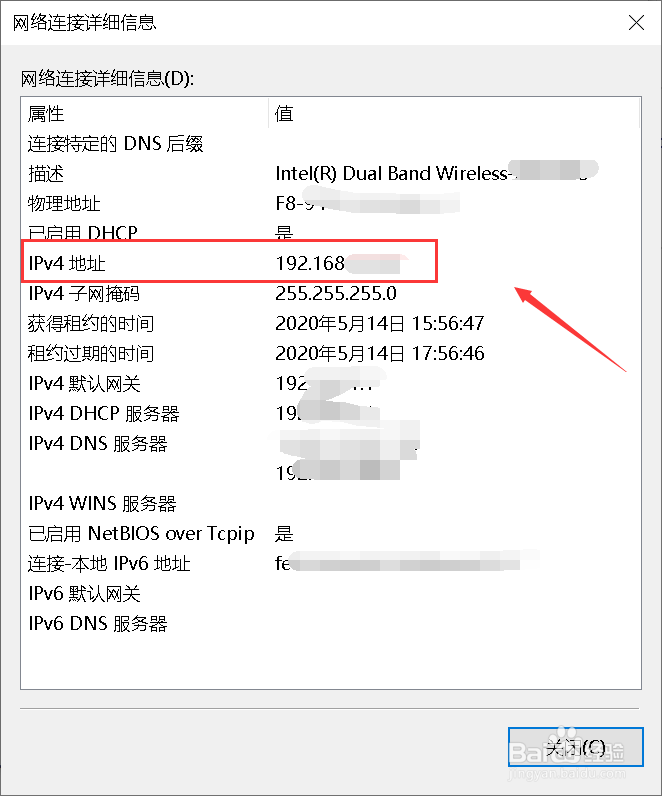Close the network details dialog with X
Viewport: 662px width, 796px height.
[636, 23]
